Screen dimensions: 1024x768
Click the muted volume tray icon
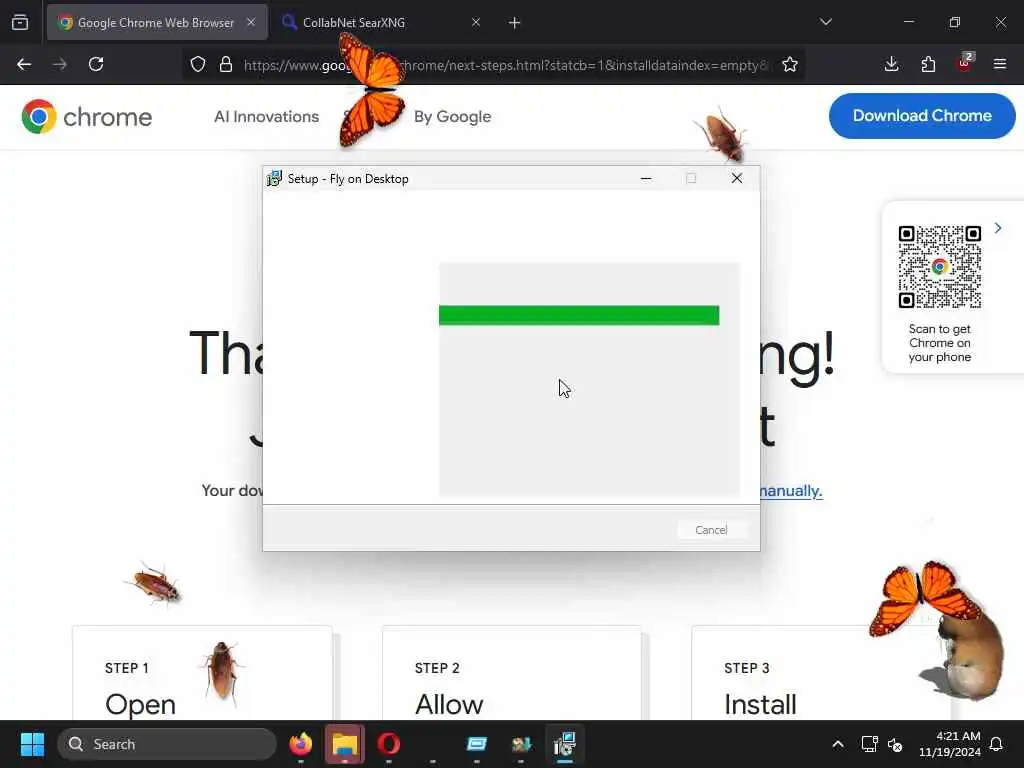click(x=895, y=744)
